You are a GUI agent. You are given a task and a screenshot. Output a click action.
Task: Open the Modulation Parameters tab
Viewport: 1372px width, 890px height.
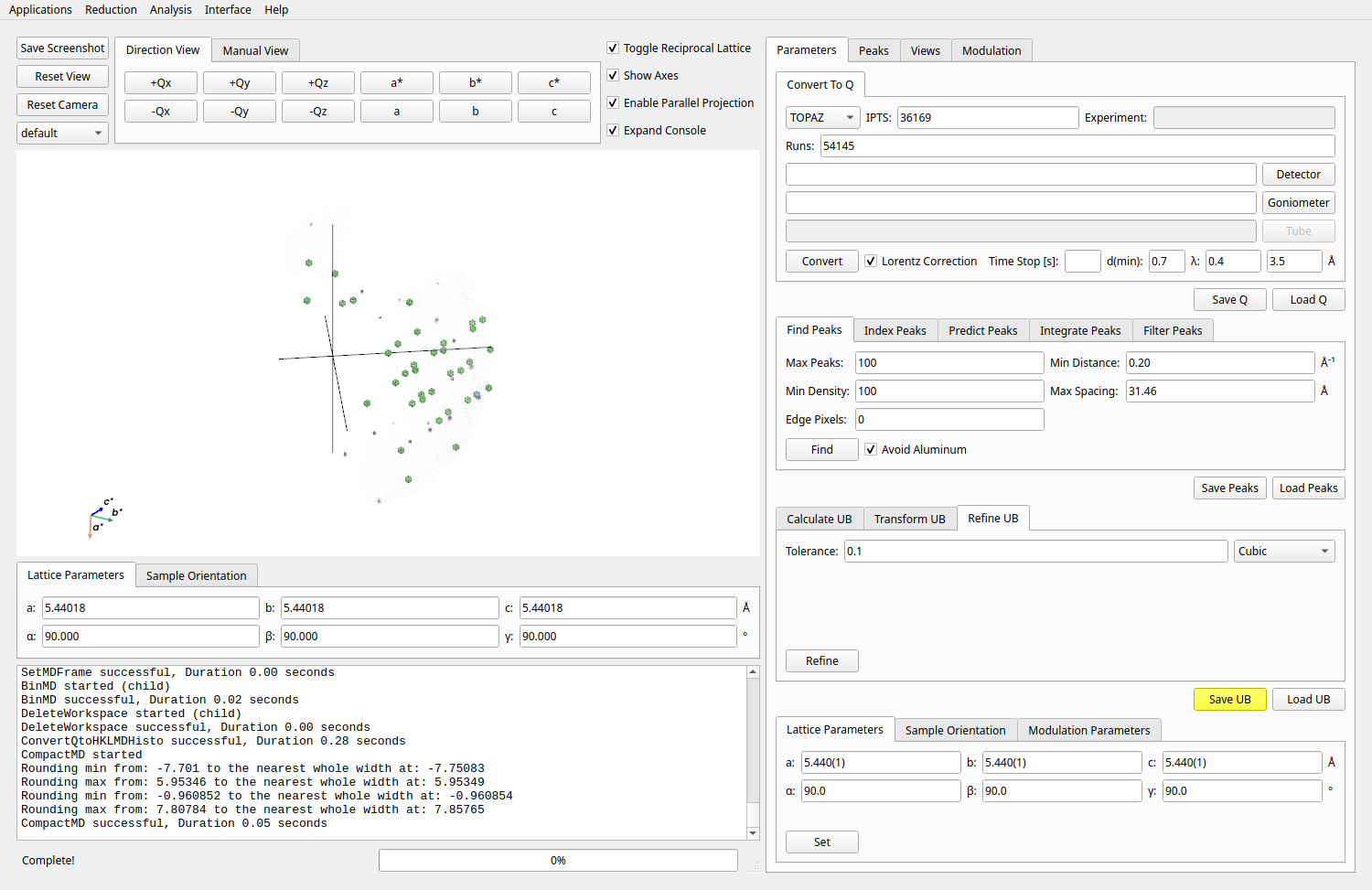(x=1089, y=730)
